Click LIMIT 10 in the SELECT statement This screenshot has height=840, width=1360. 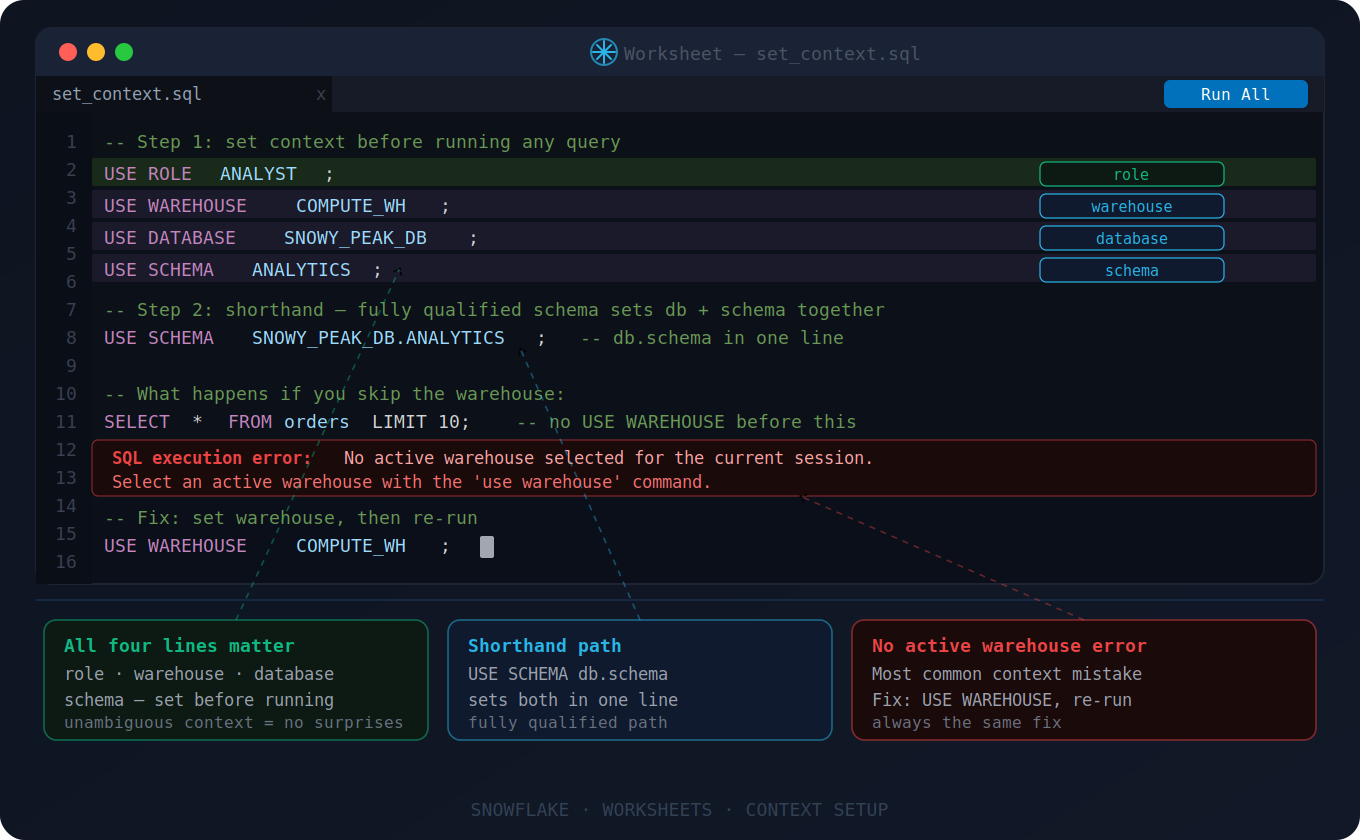[x=416, y=422]
